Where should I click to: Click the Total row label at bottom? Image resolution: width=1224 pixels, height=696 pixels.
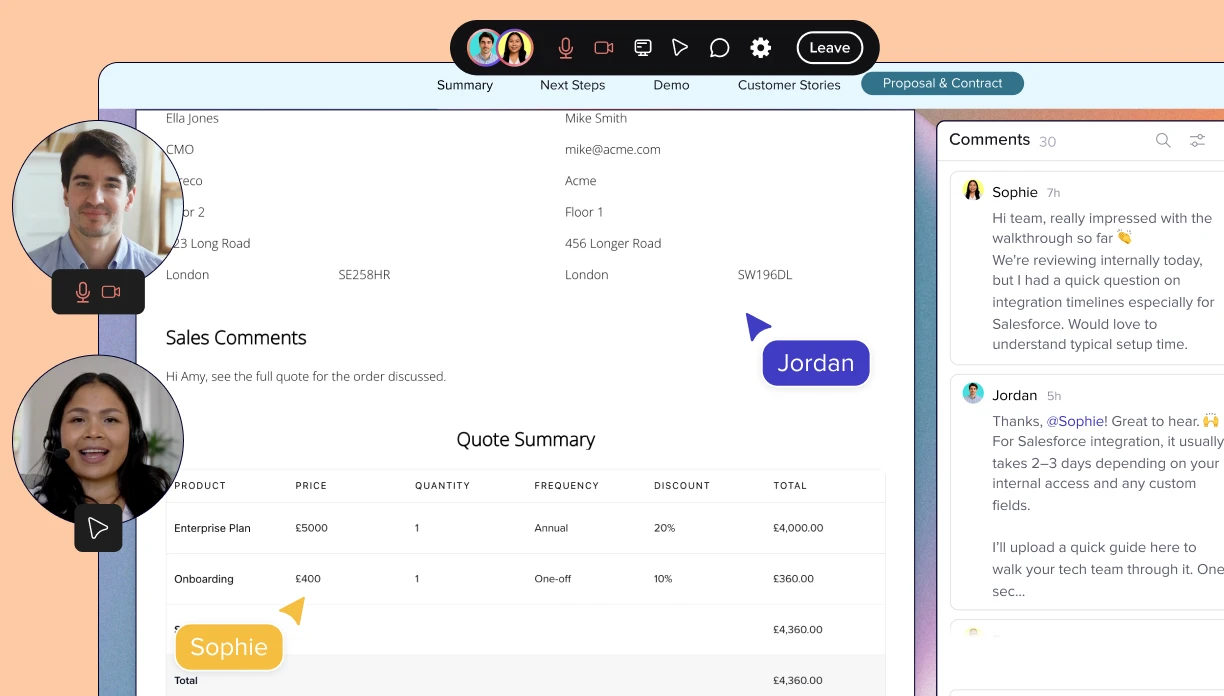[x=186, y=681]
